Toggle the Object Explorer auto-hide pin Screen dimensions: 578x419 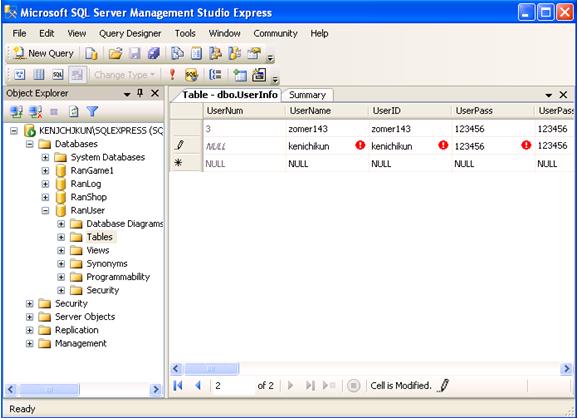(x=140, y=93)
